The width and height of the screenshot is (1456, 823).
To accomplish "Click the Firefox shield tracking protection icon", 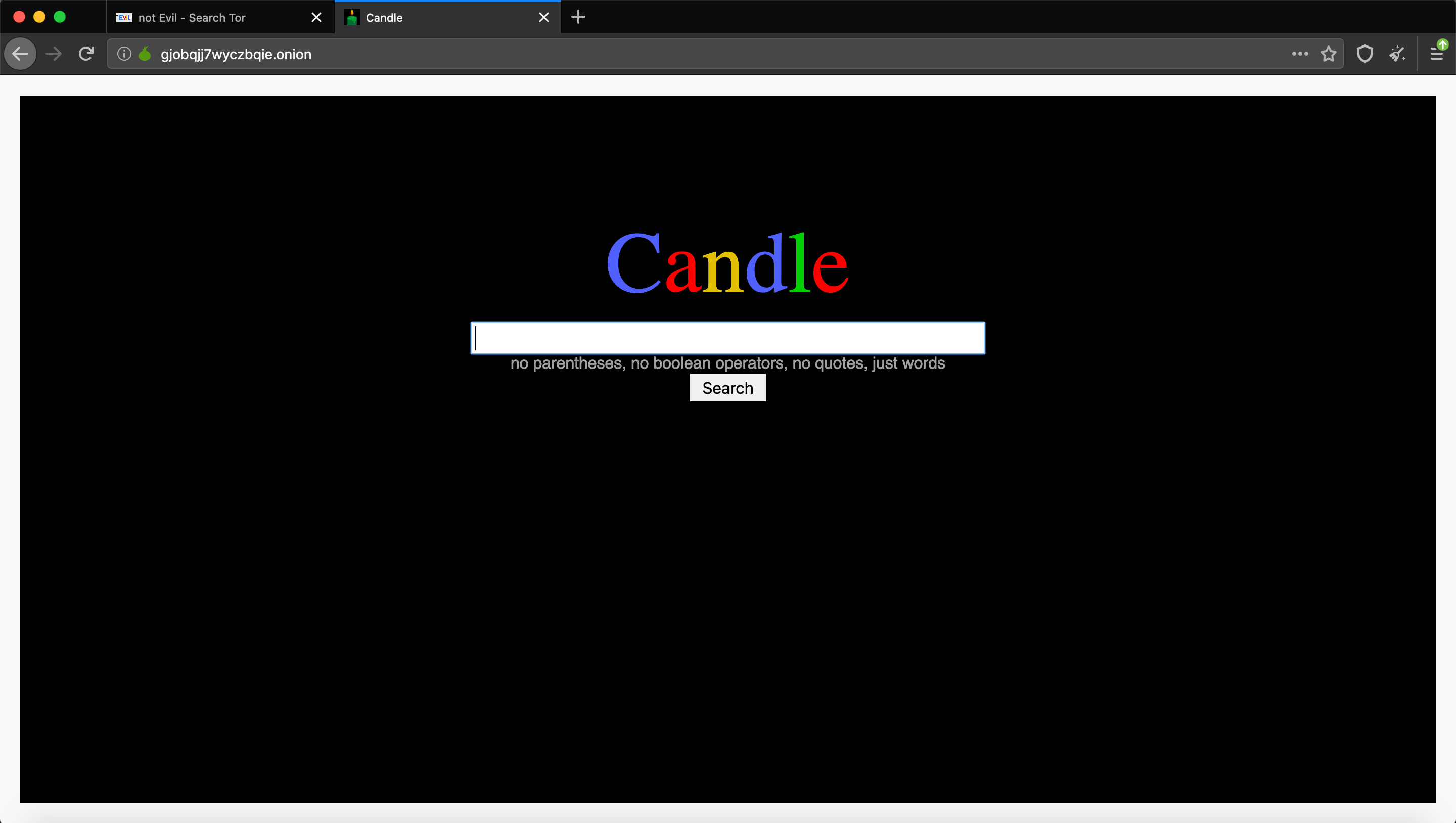I will [1364, 54].
